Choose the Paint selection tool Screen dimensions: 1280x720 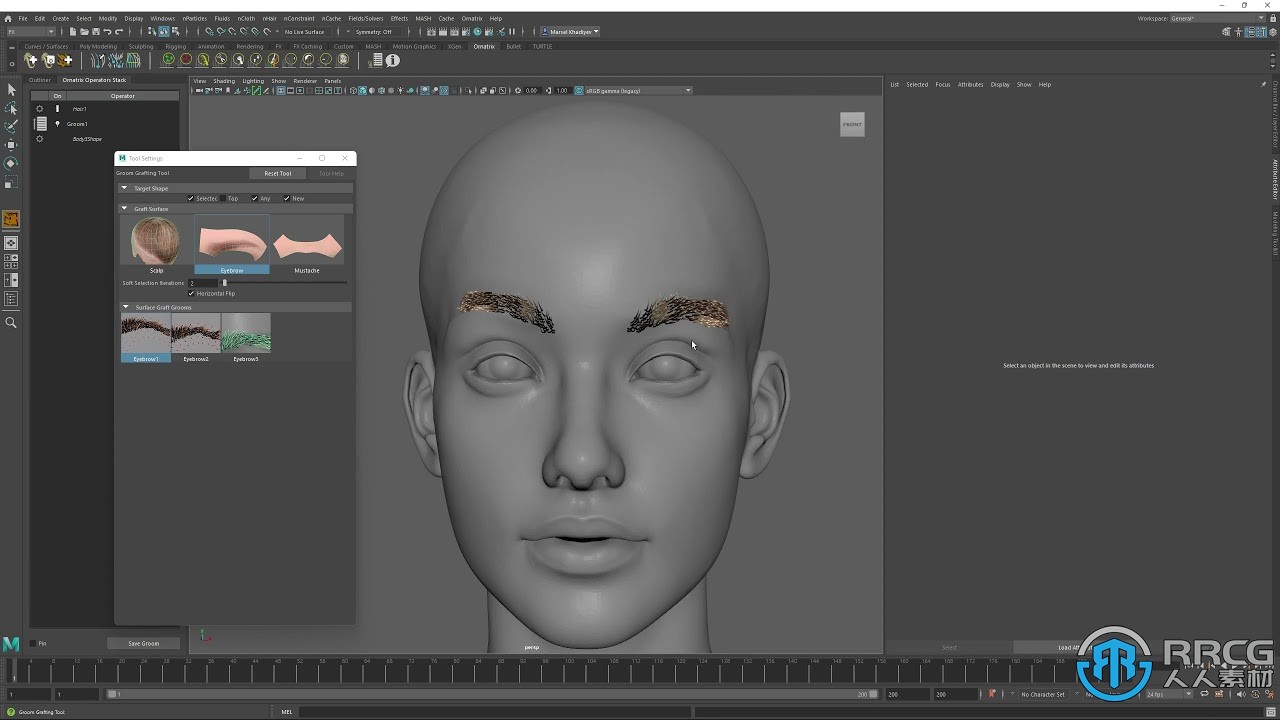tap(11, 126)
